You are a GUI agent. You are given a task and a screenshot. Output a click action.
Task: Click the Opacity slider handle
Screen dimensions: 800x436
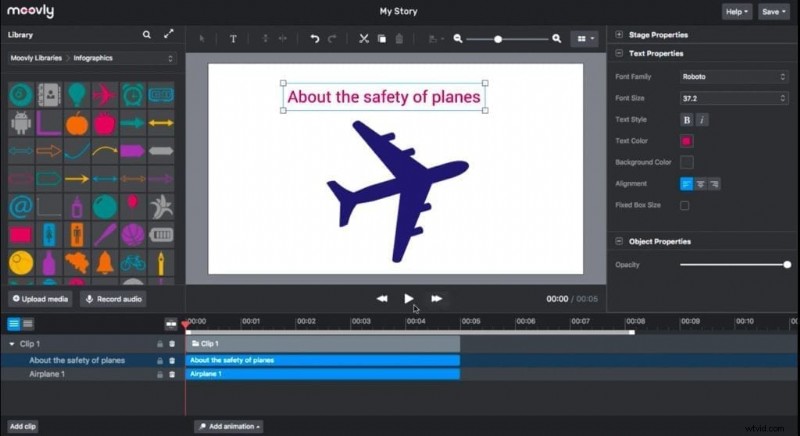pyautogui.click(x=787, y=265)
